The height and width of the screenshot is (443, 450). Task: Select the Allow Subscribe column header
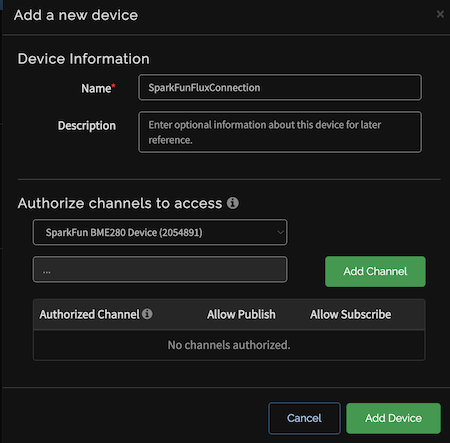point(350,314)
